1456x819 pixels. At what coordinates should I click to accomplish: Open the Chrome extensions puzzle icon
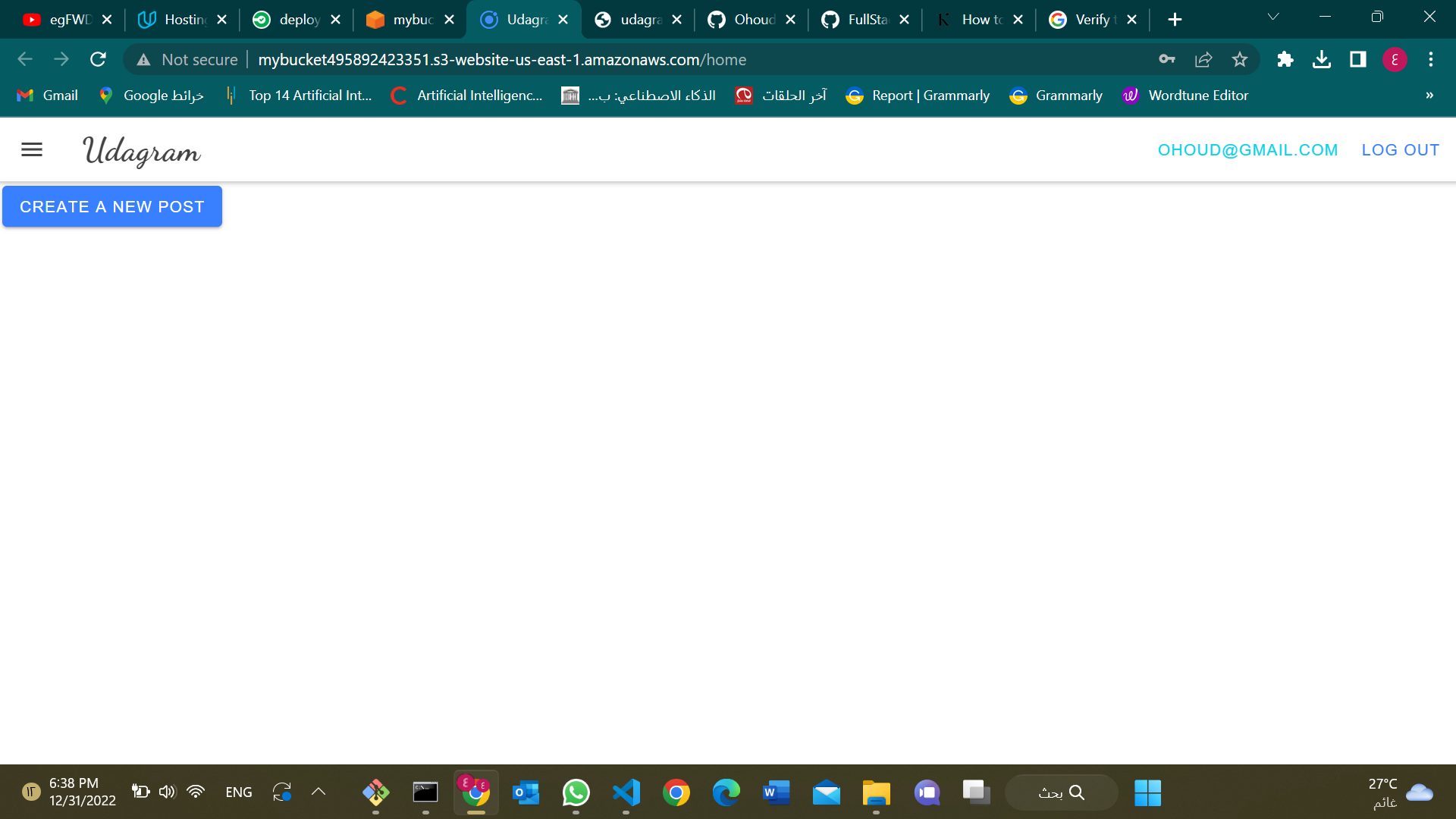pyautogui.click(x=1285, y=59)
